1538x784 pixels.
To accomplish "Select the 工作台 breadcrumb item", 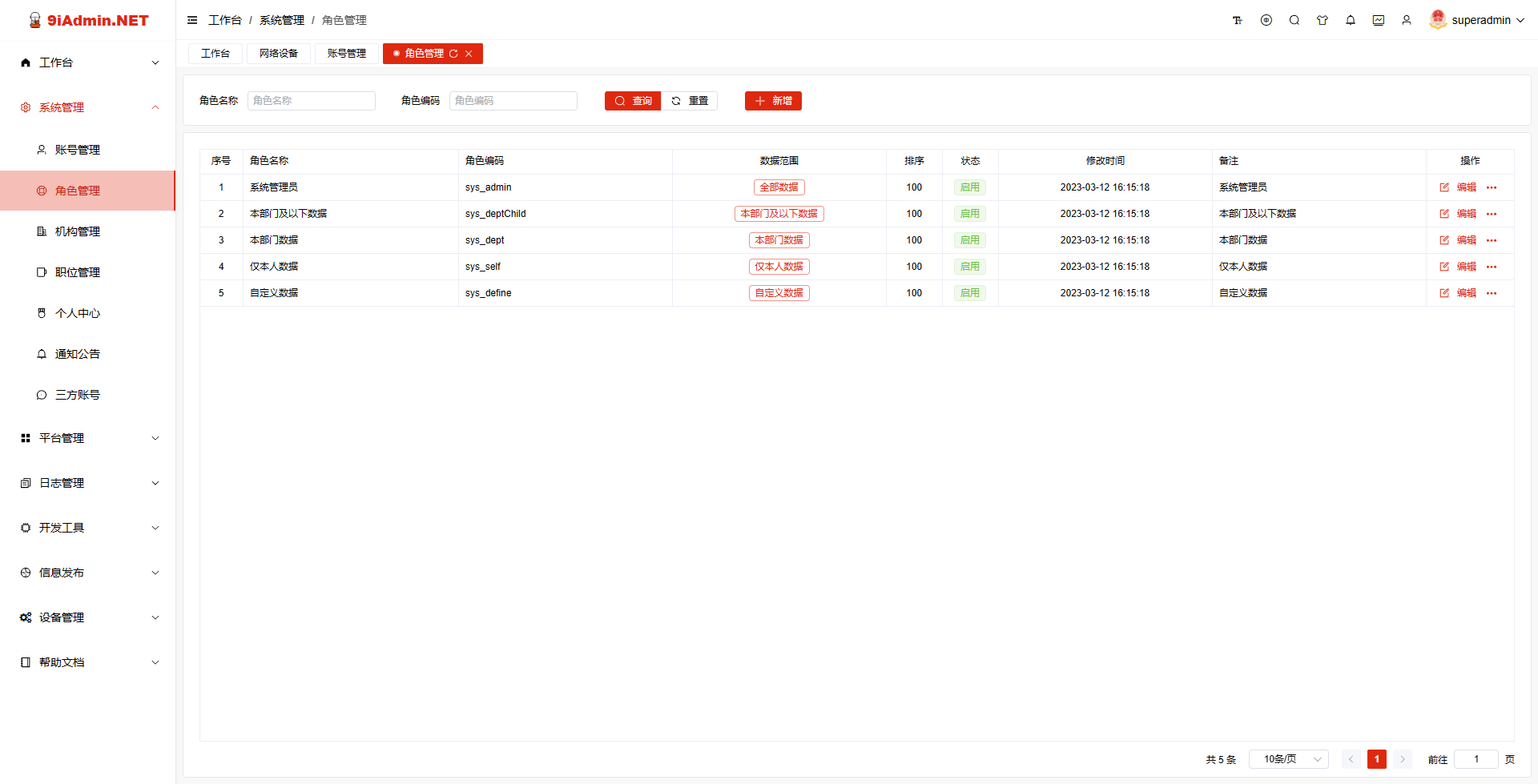I will click(225, 20).
